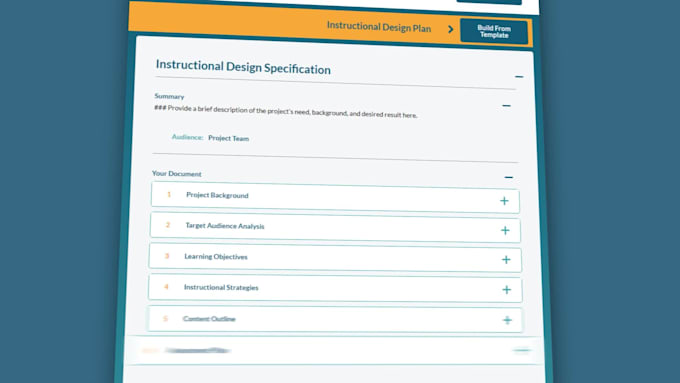The width and height of the screenshot is (680, 383).
Task: Click the Project Team audience value
Action: click(x=229, y=138)
